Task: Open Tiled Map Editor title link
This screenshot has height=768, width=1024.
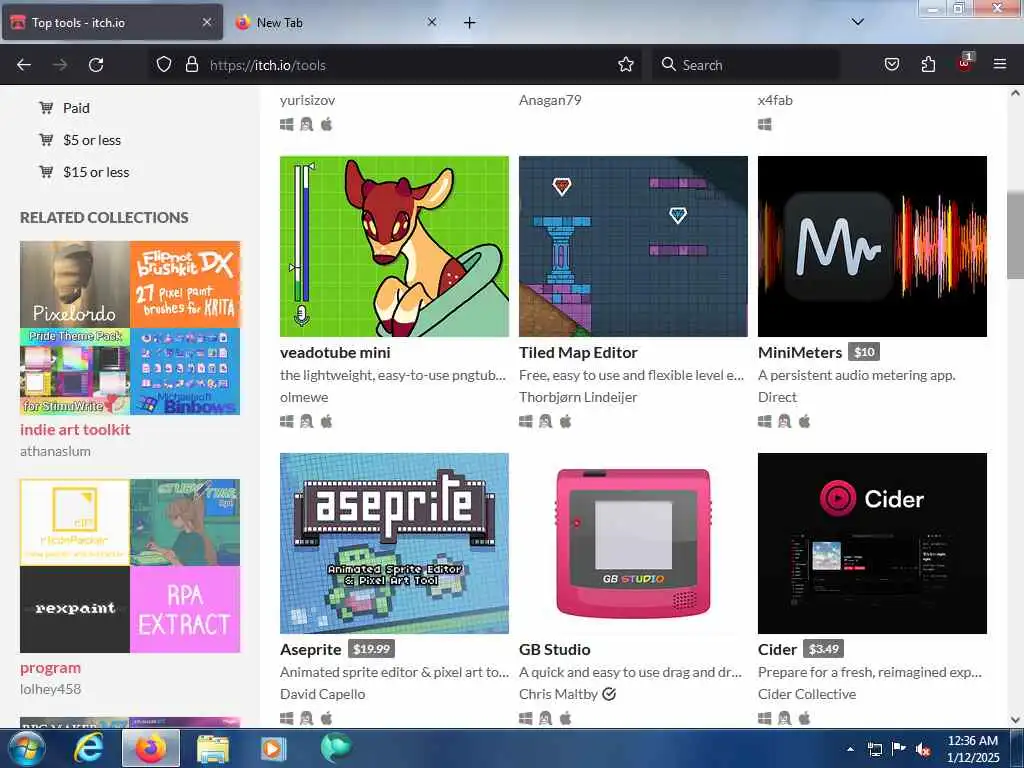Action: (x=578, y=353)
